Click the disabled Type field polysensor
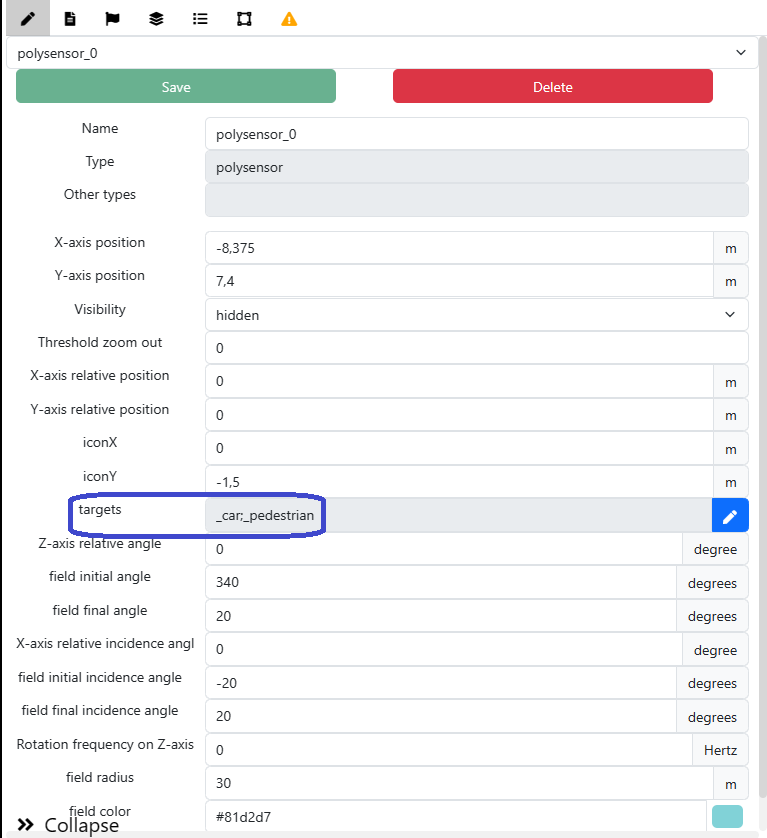 pos(477,167)
